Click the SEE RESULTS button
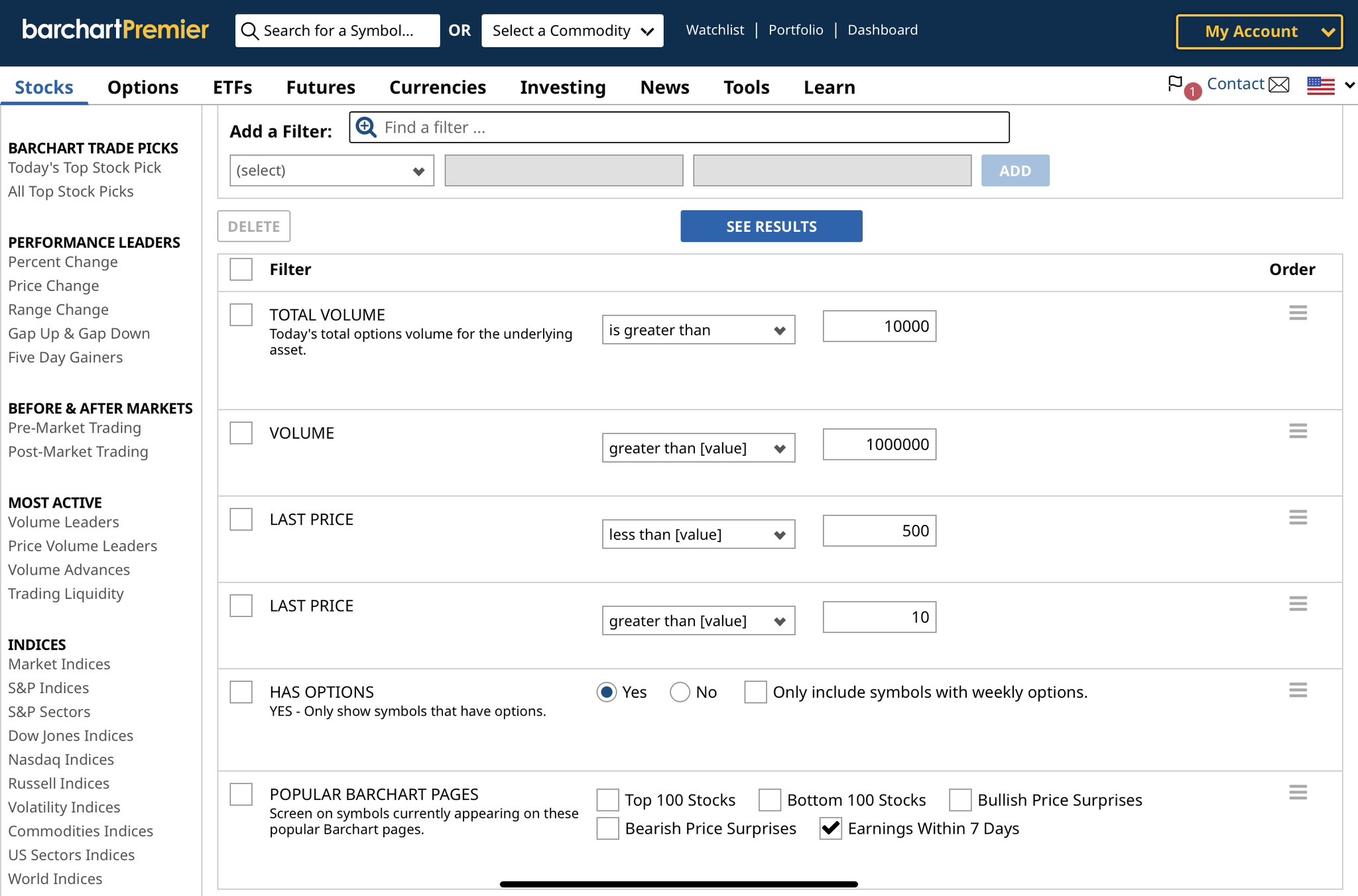1358x896 pixels. coord(771,226)
